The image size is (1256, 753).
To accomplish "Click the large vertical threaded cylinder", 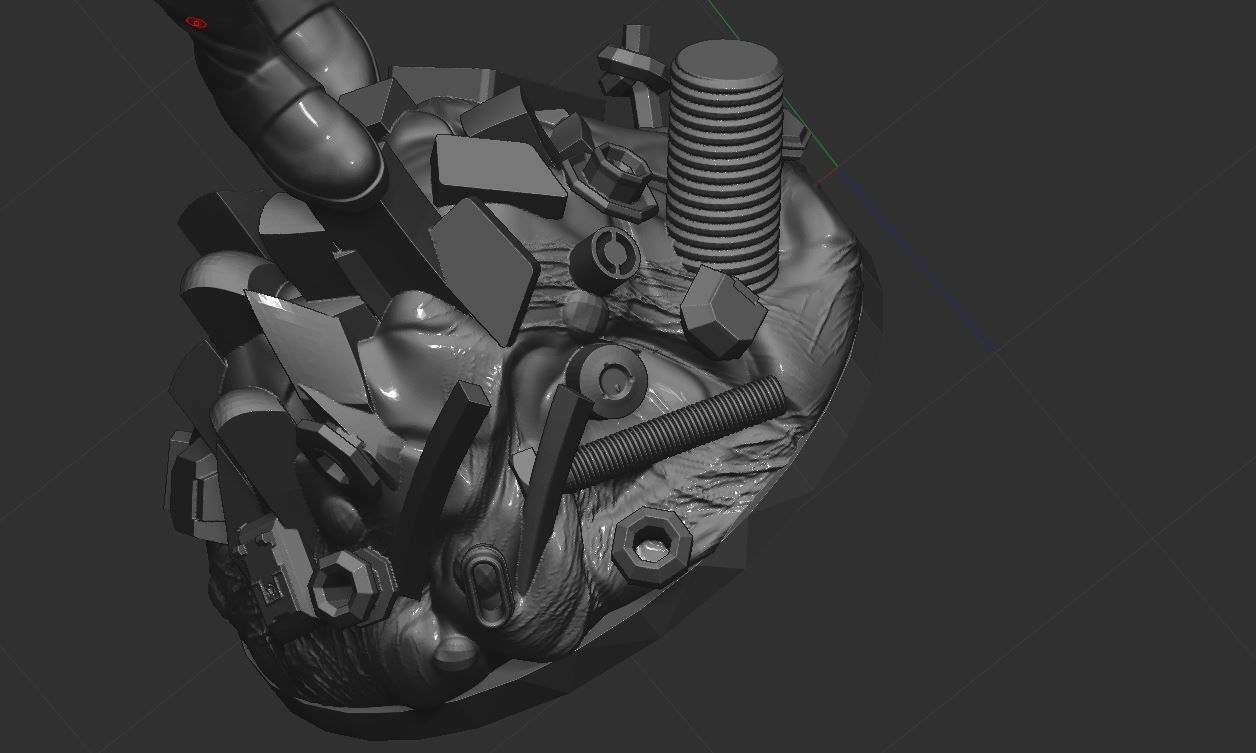I will click(727, 165).
